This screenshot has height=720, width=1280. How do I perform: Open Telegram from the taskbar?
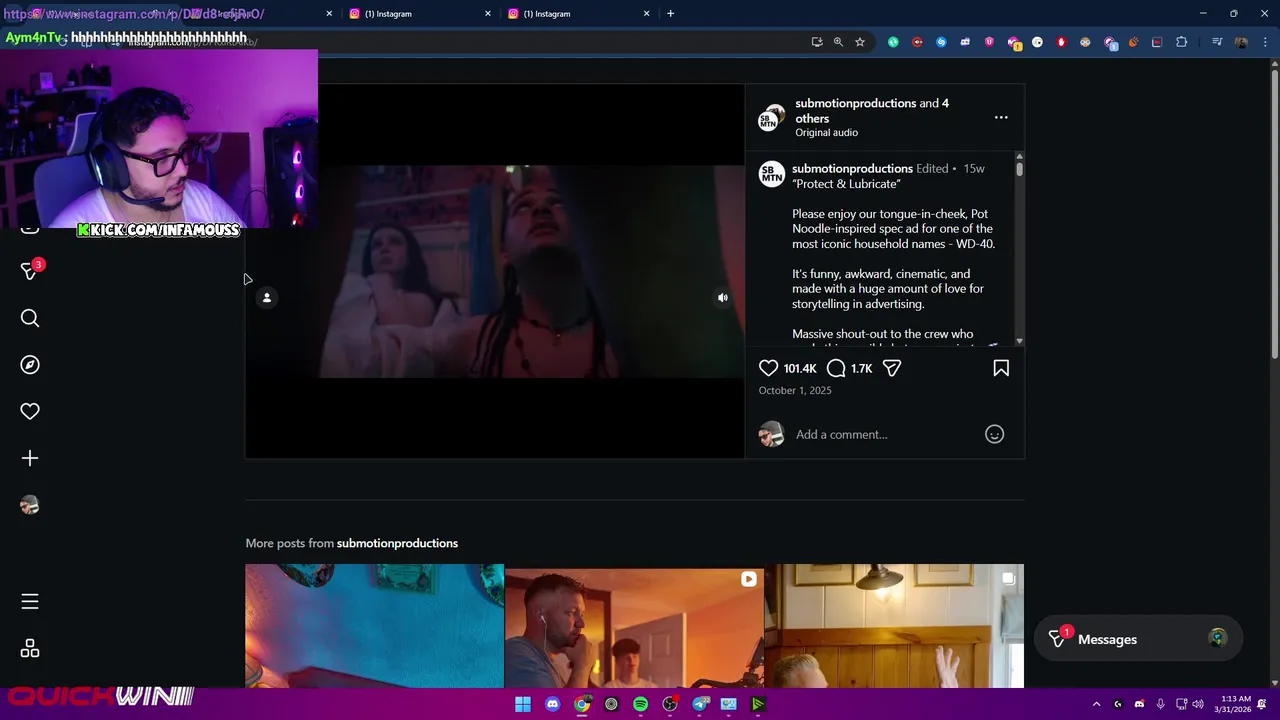(700, 704)
